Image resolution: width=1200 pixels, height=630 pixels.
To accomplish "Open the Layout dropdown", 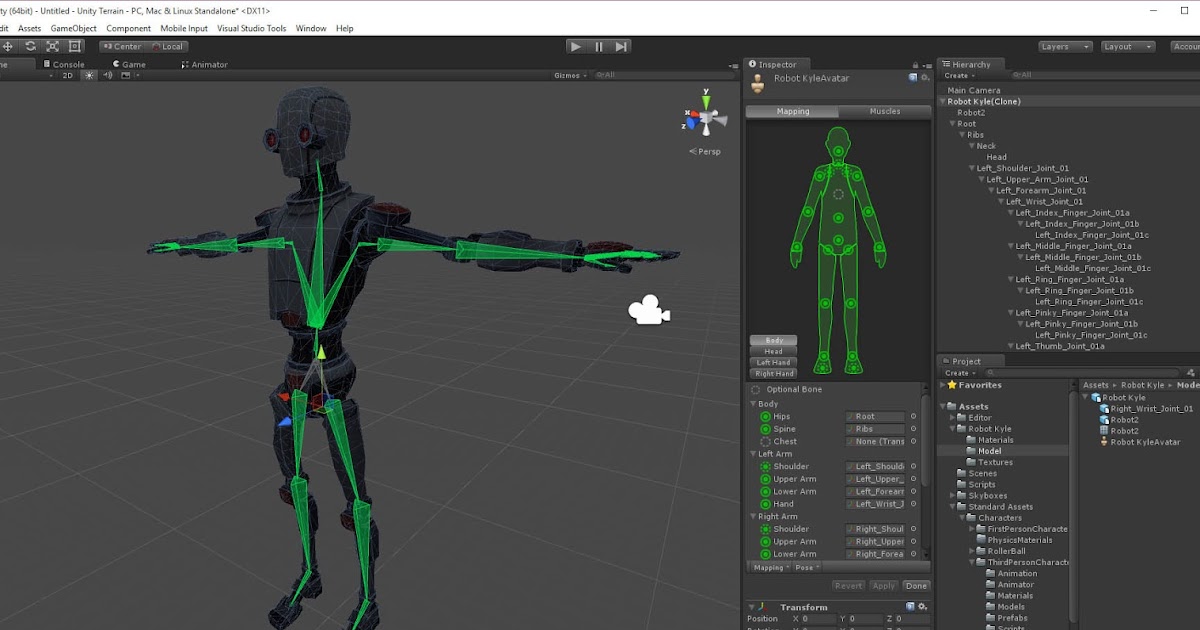I will tap(1127, 46).
